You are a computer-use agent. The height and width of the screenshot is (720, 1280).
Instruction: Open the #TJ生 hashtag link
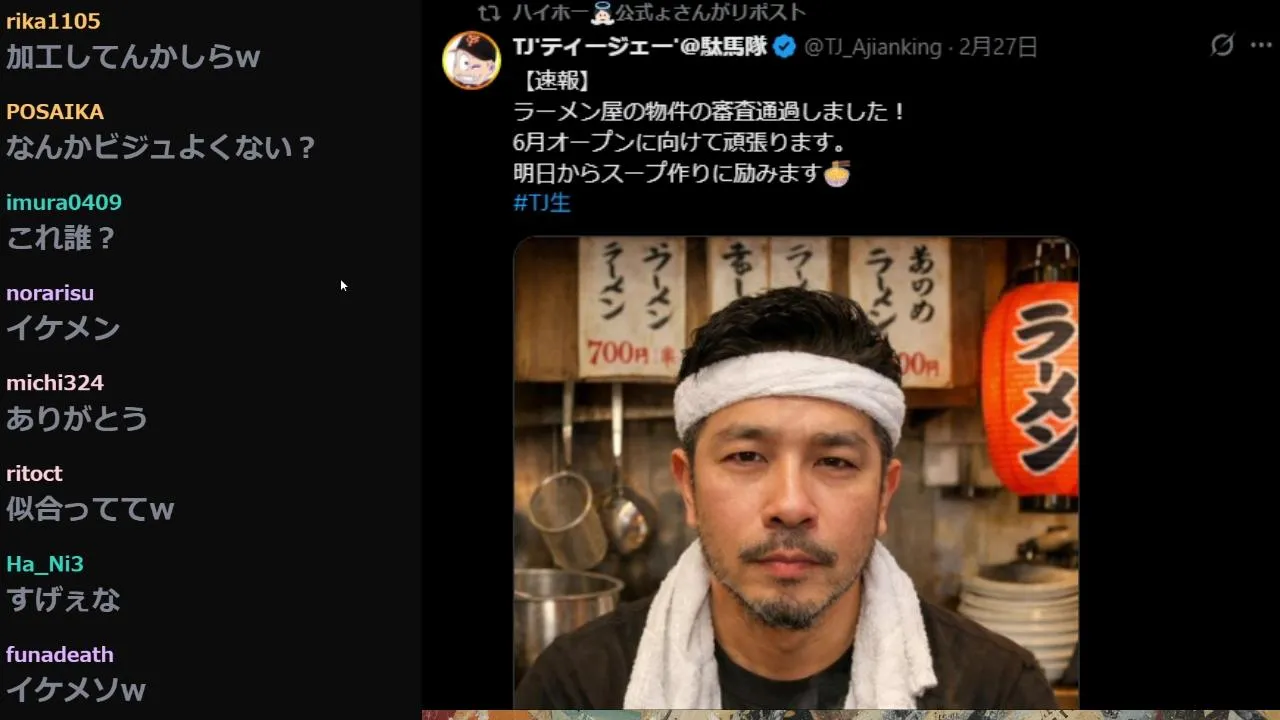[542, 203]
